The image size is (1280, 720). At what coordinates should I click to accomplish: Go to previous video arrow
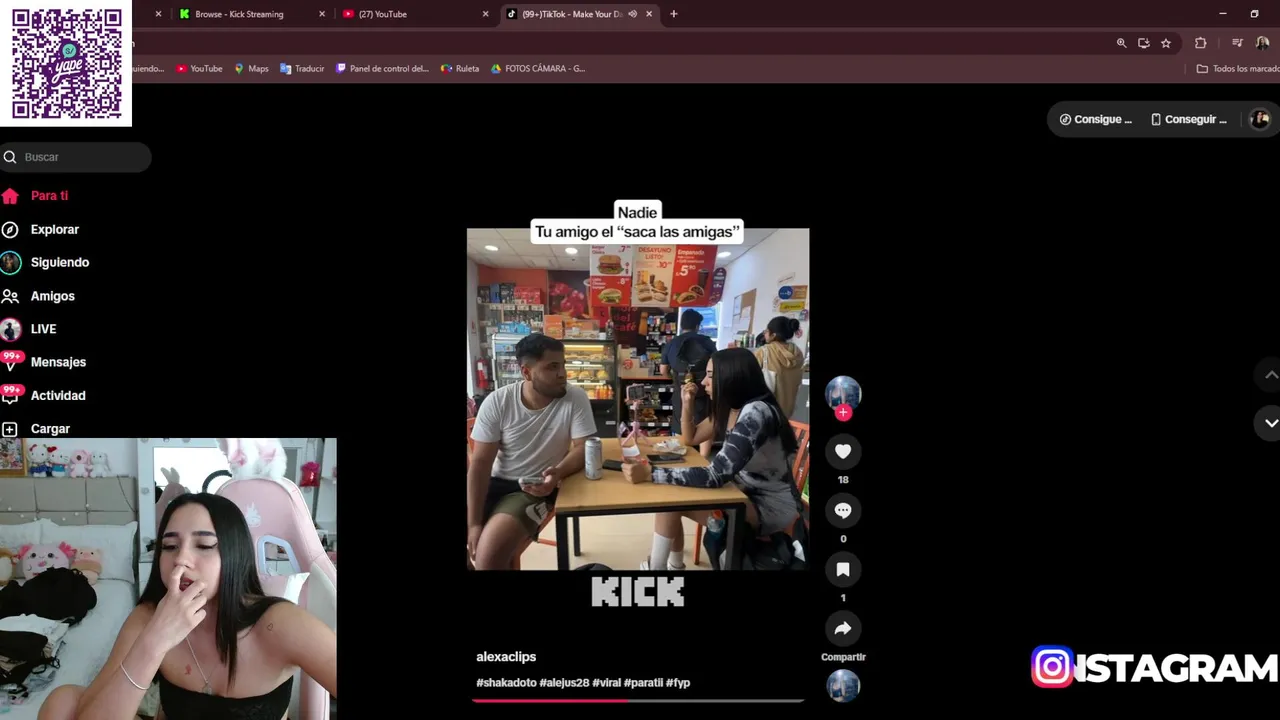[1271, 375]
